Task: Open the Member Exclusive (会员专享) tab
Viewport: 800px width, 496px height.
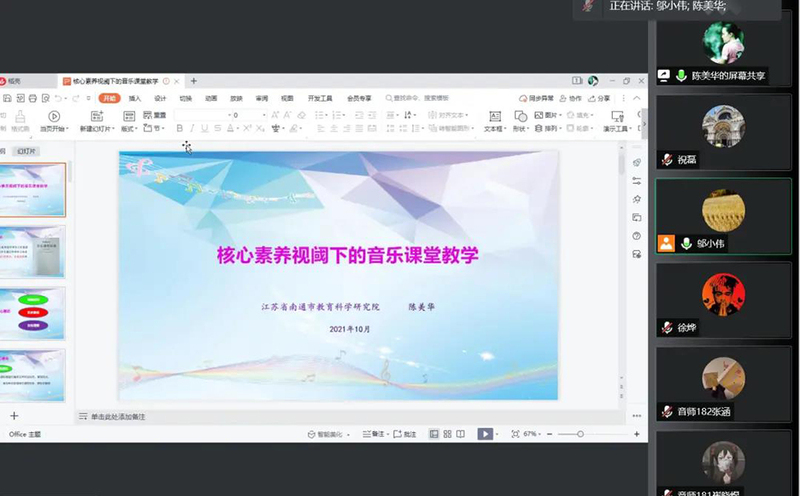Action: [x=359, y=98]
